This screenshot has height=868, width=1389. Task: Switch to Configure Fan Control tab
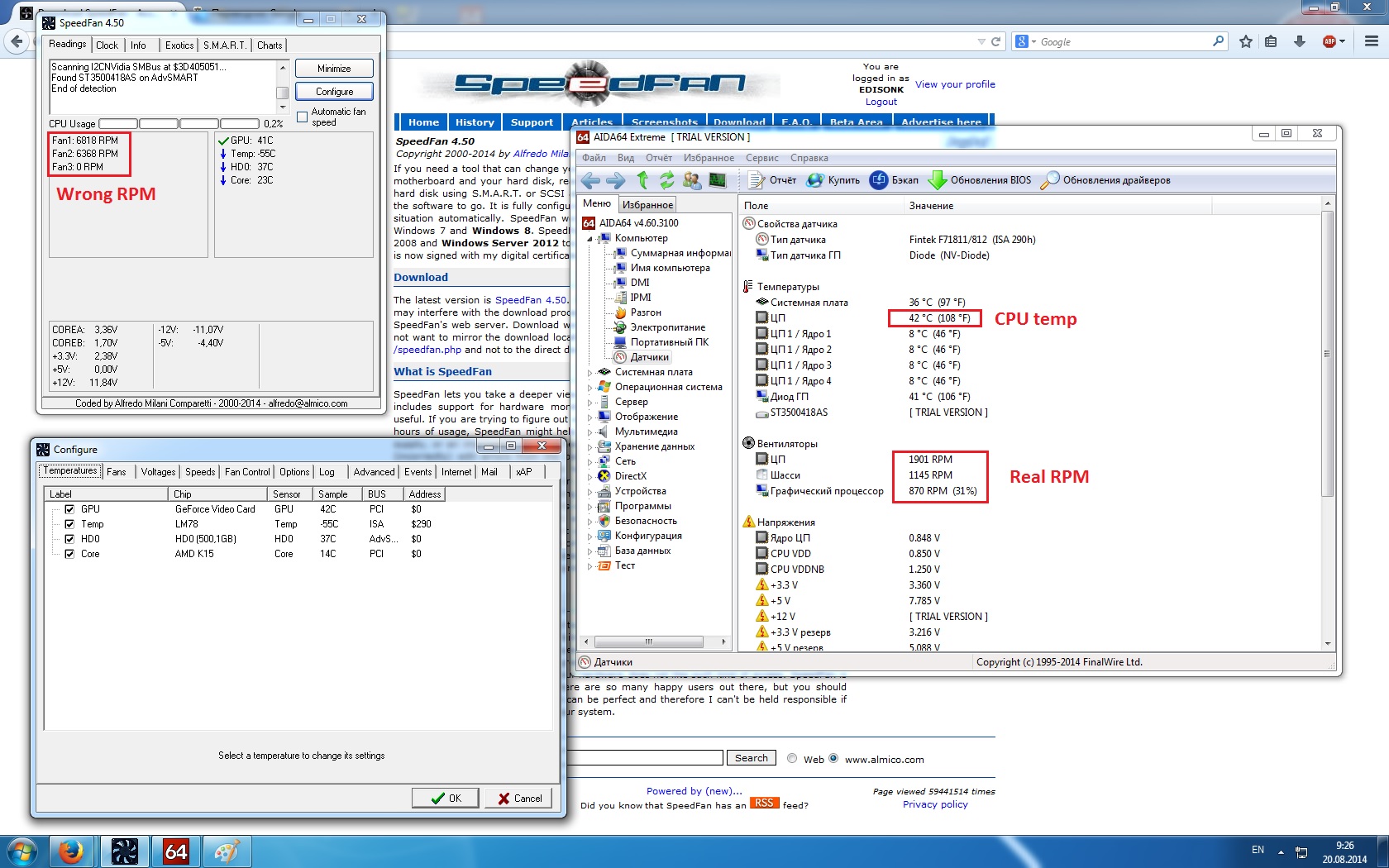coord(247,472)
